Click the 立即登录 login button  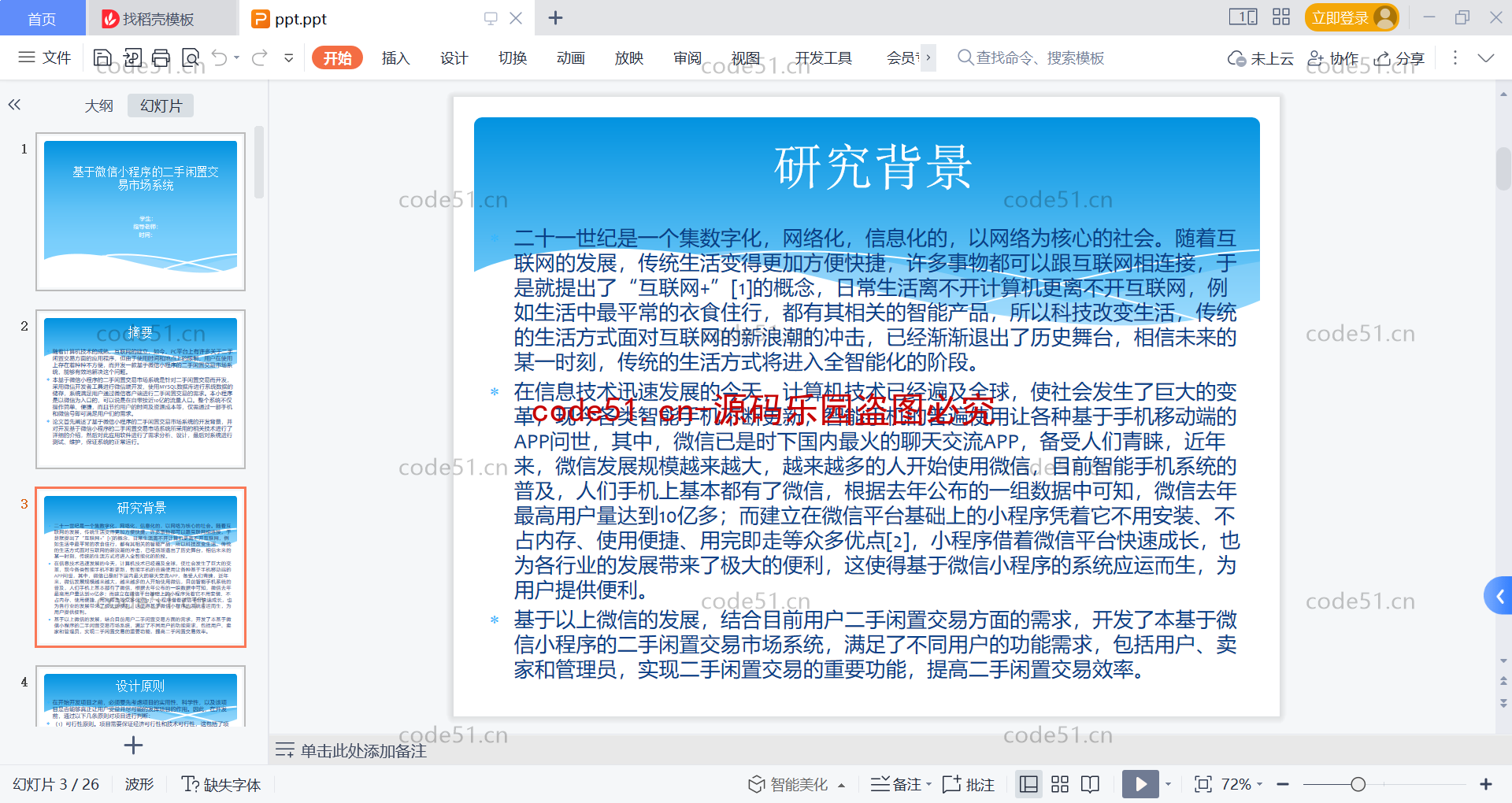[x=1351, y=17]
